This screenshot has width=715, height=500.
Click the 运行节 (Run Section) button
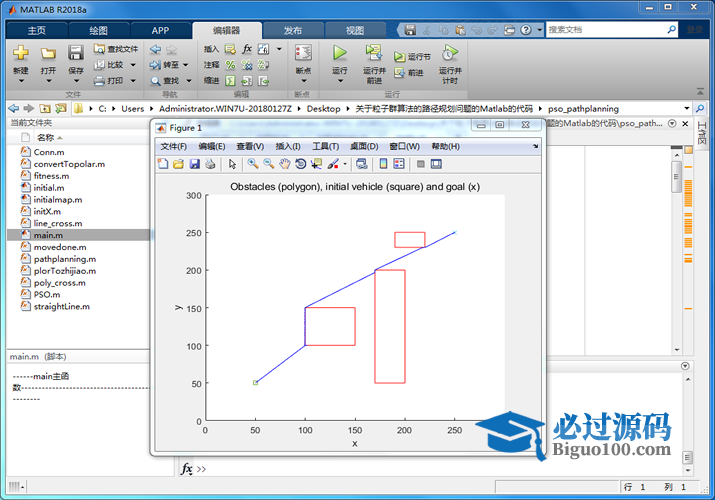(412, 57)
